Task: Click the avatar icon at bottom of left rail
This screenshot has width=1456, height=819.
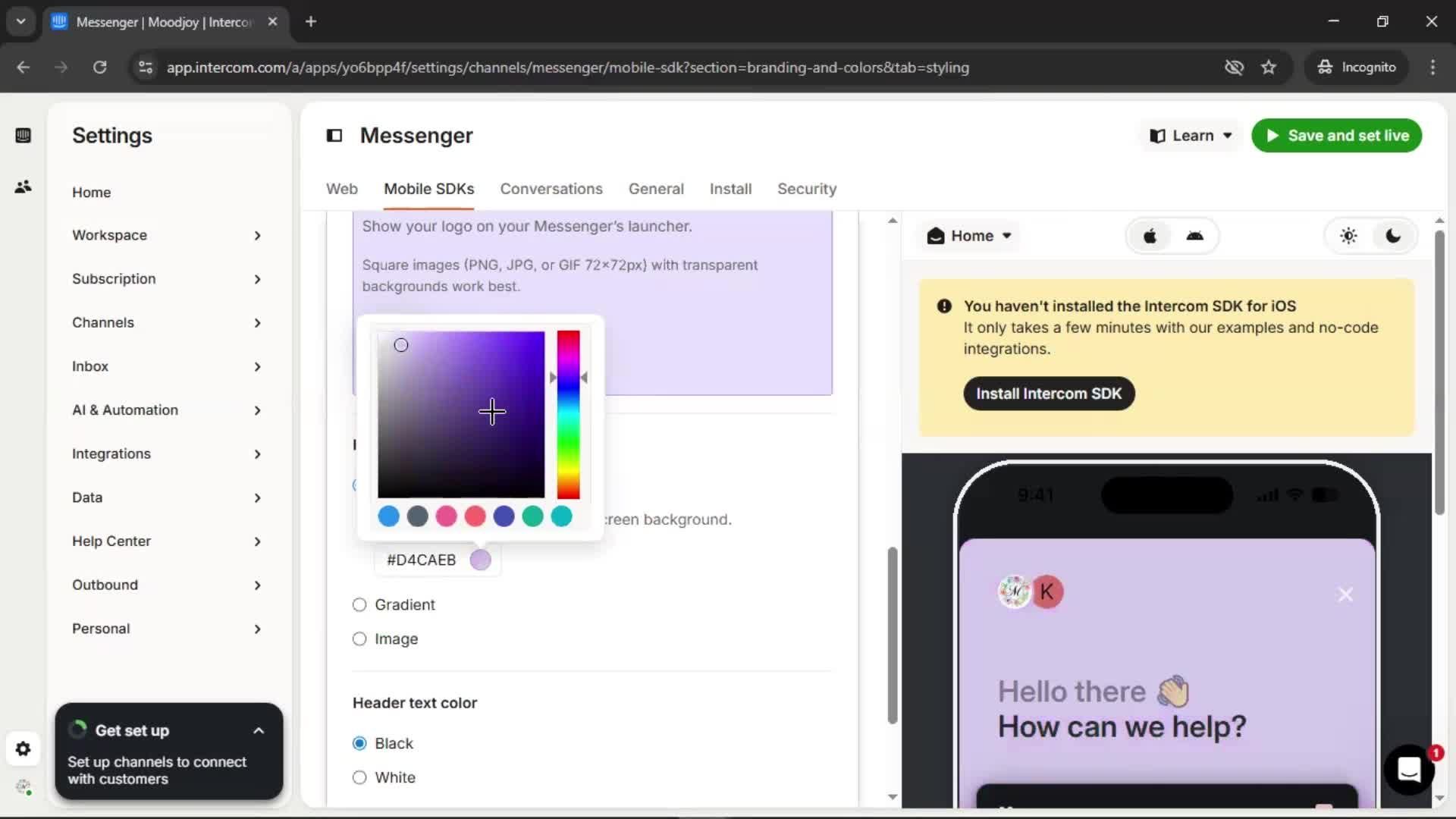Action: [x=24, y=787]
